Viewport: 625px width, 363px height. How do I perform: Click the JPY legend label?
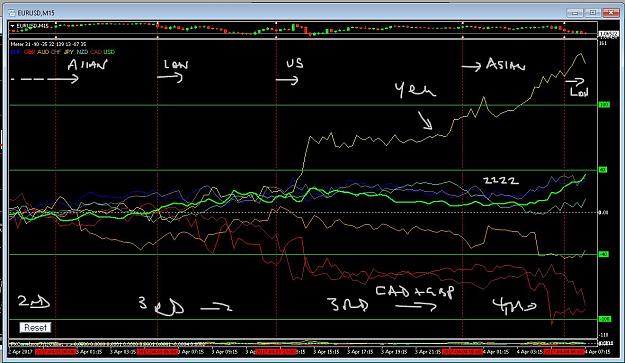pos(69,52)
